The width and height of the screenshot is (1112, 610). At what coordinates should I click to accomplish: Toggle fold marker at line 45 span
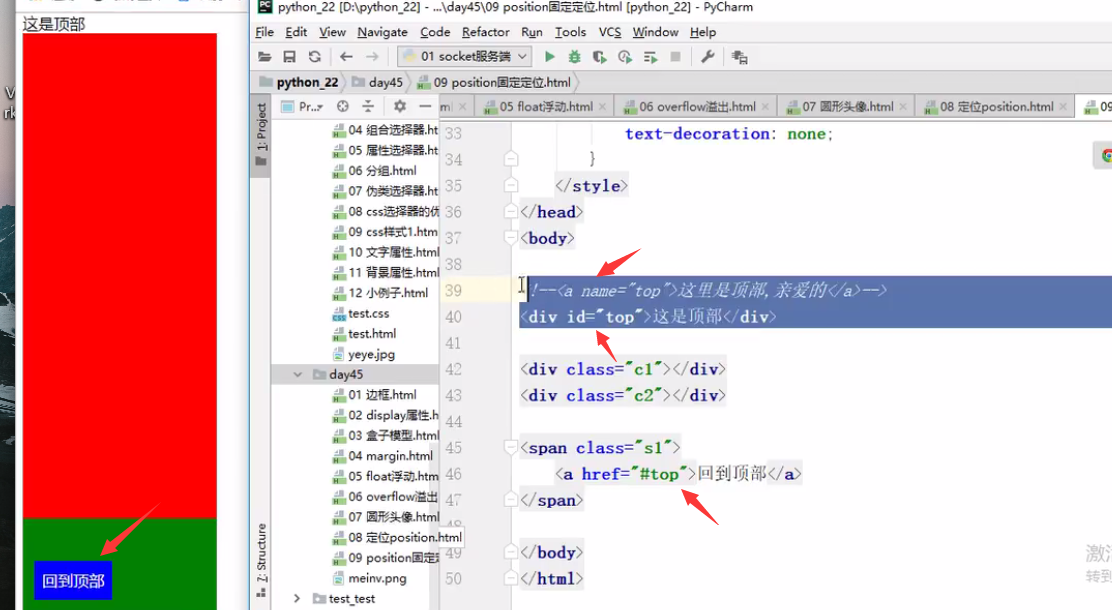click(511, 448)
